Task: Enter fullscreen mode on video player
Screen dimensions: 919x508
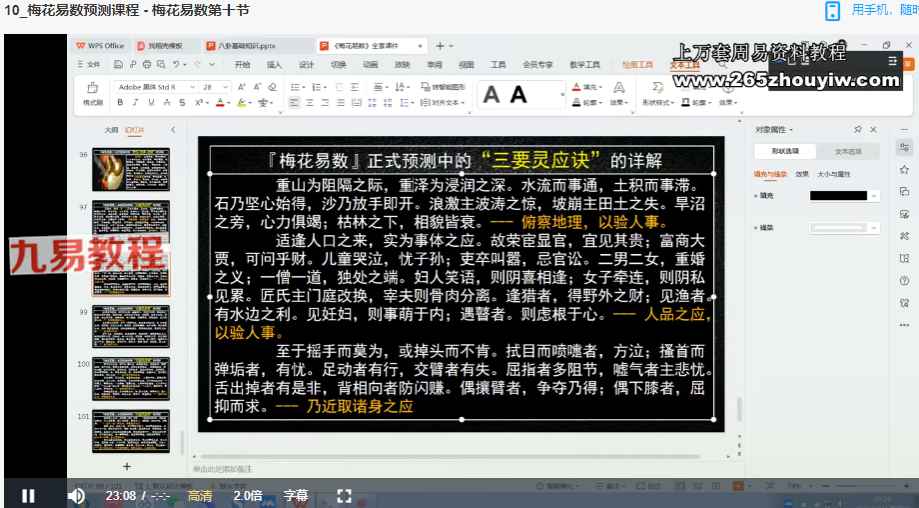Action: 344,495
